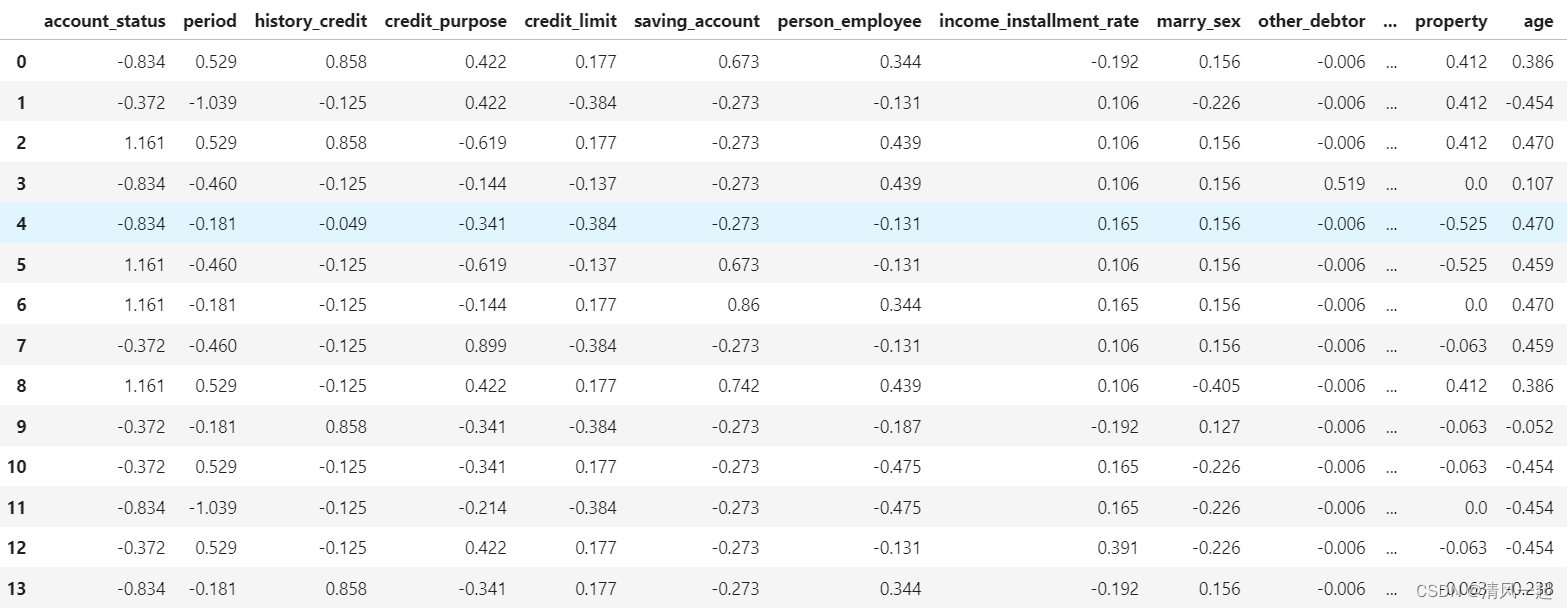Click period value -1.039 in row 1
The width and height of the screenshot is (1567, 609).
(x=213, y=103)
